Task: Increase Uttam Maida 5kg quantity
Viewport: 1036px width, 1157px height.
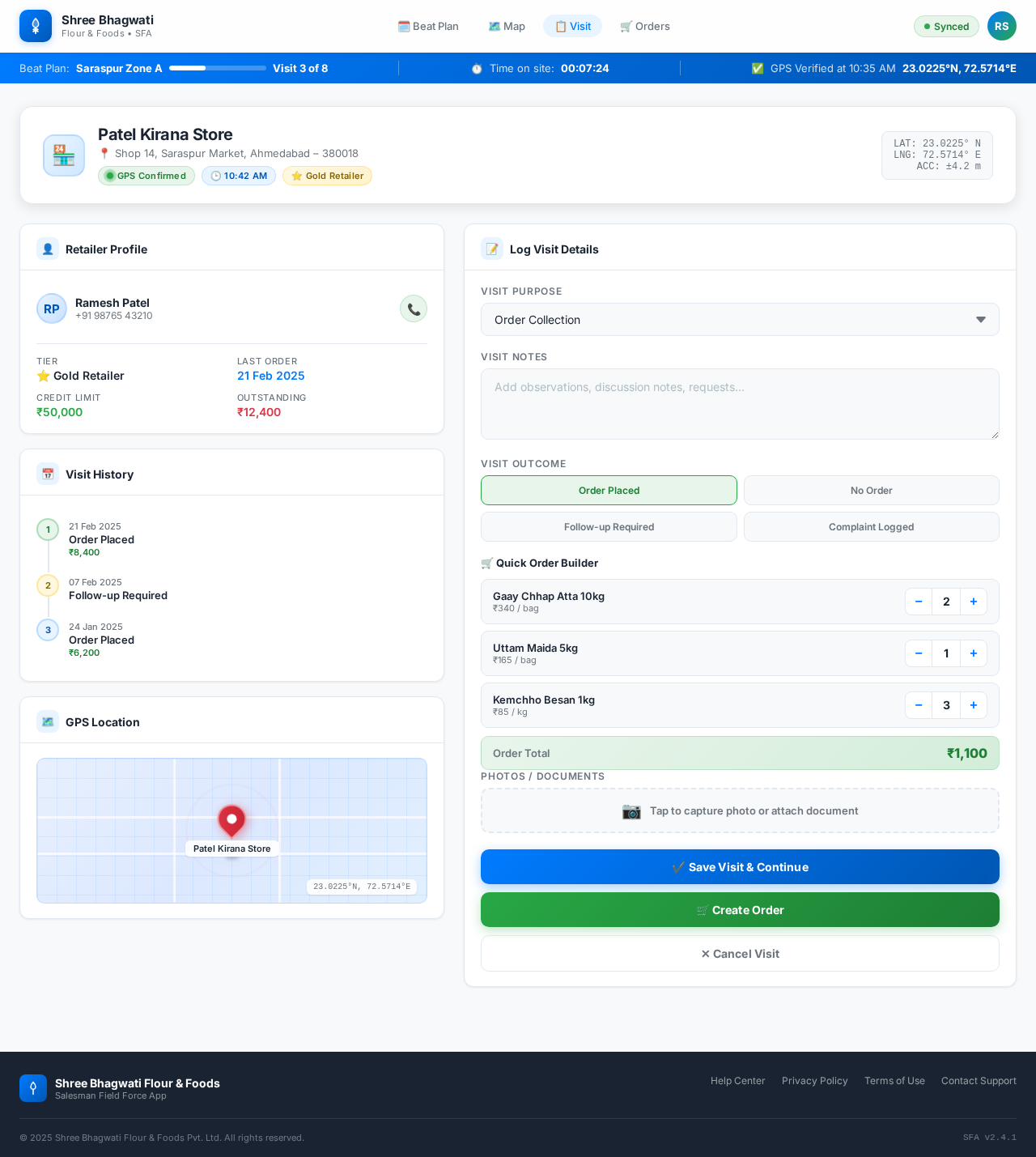Action: coord(973,653)
